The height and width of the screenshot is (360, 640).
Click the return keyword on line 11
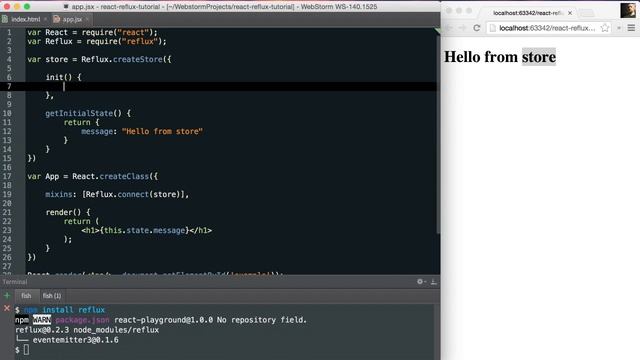(77, 122)
